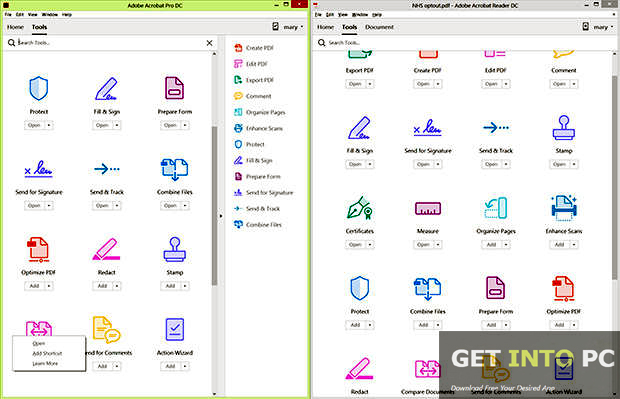Expand the dropdown arrow under Certificates in Reader
Screen dimensions: 620x399
370,245
